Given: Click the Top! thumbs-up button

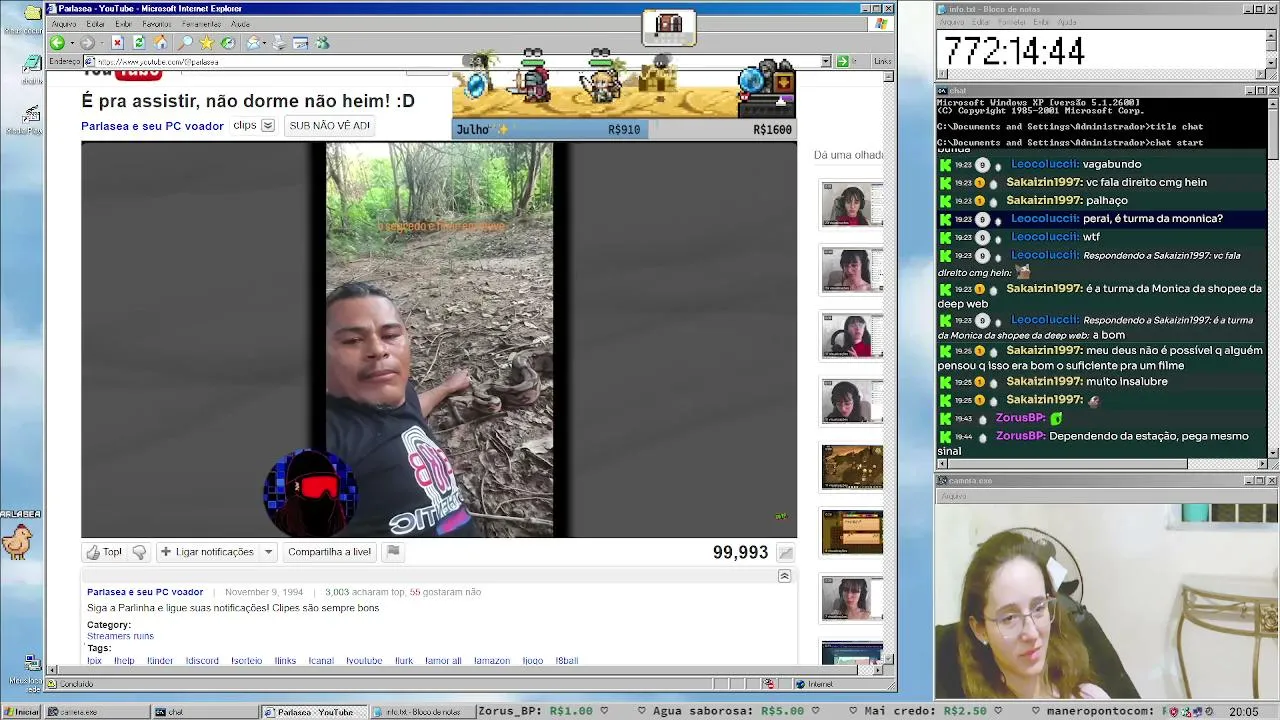Looking at the screenshot, I should click(104, 552).
